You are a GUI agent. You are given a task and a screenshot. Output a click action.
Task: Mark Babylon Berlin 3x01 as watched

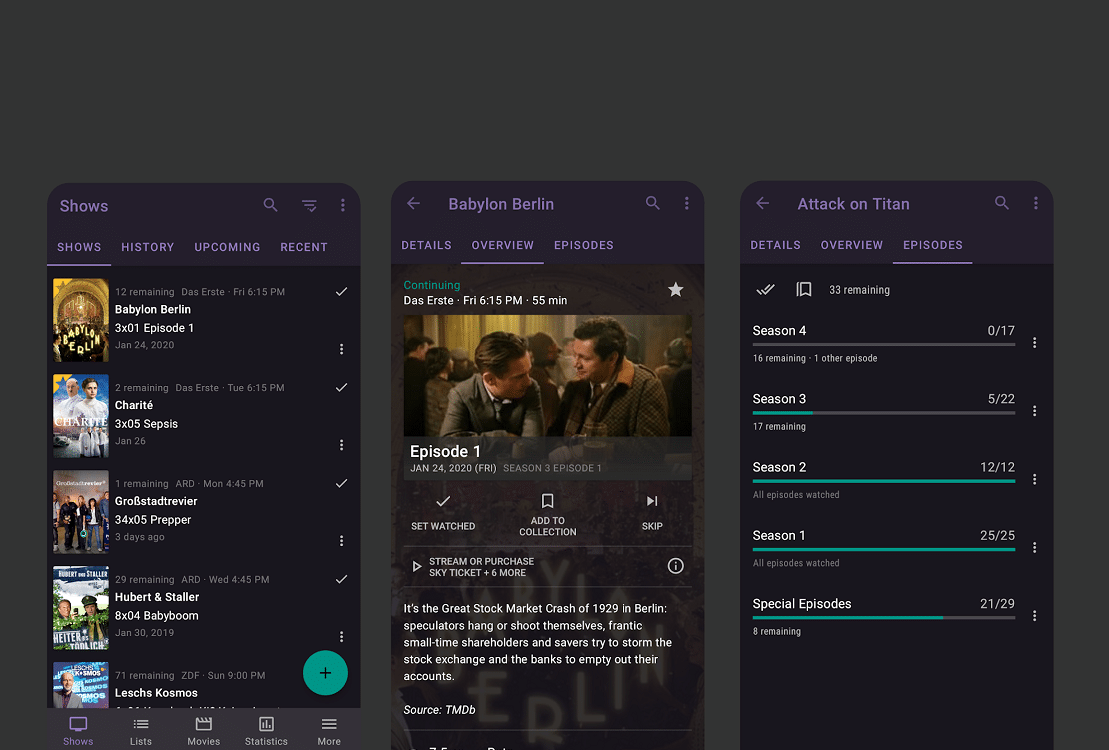[x=342, y=292]
